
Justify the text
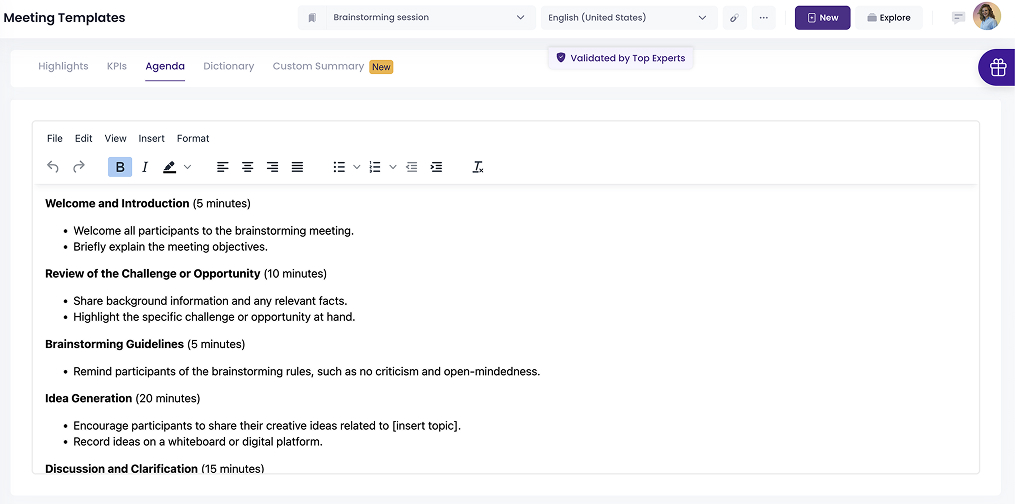coord(297,167)
